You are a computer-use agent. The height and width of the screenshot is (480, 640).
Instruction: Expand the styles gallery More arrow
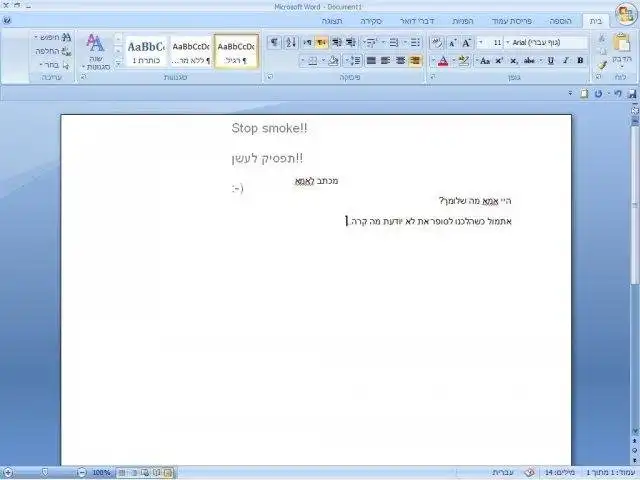(x=118, y=64)
